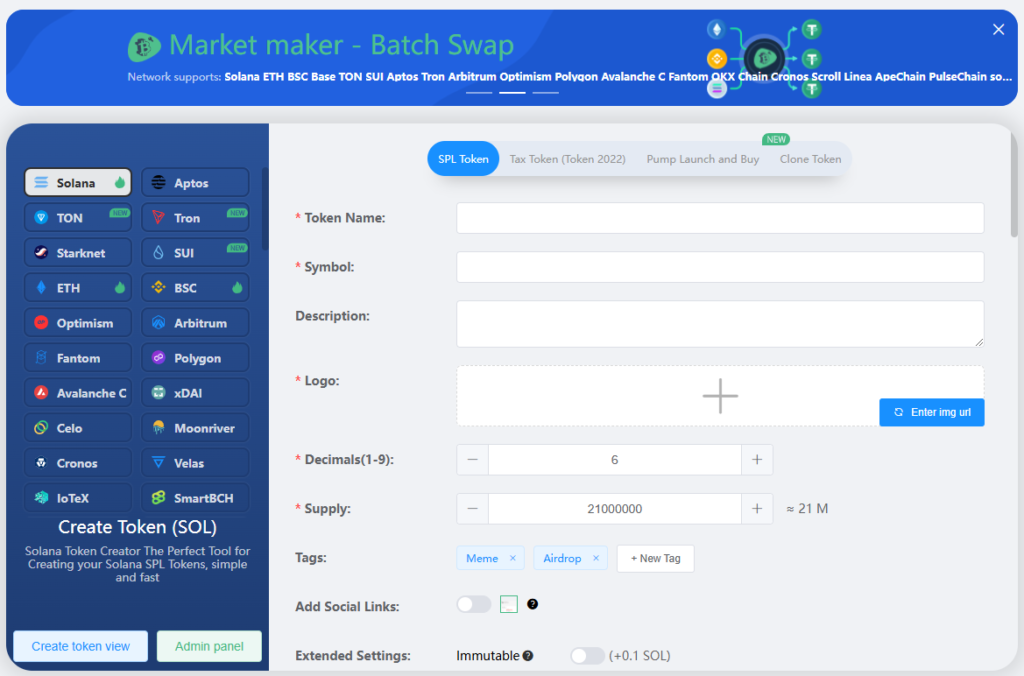Click the Decimals number field
The image size is (1024, 676).
[615, 460]
